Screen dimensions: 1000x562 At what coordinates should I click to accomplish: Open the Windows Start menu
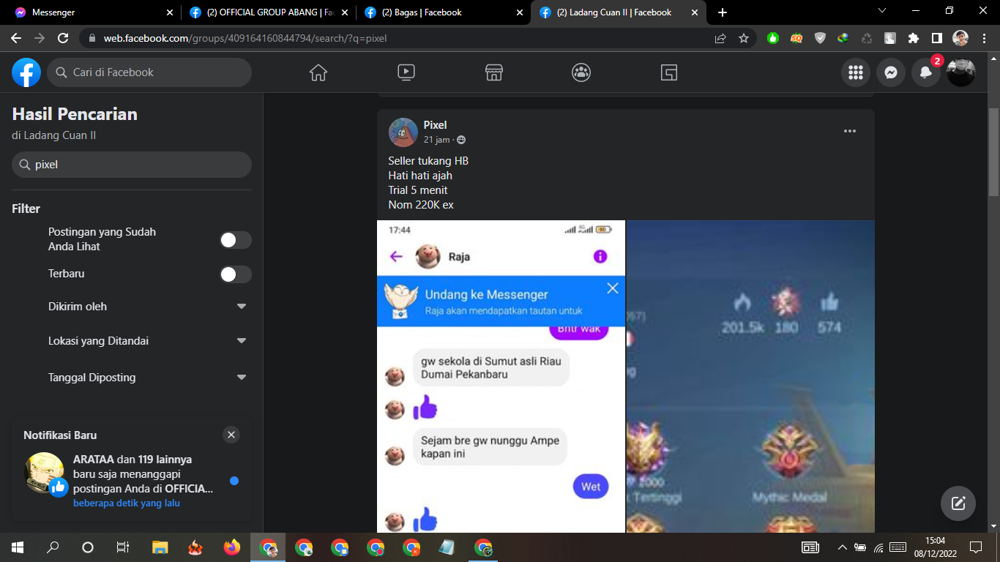17,547
